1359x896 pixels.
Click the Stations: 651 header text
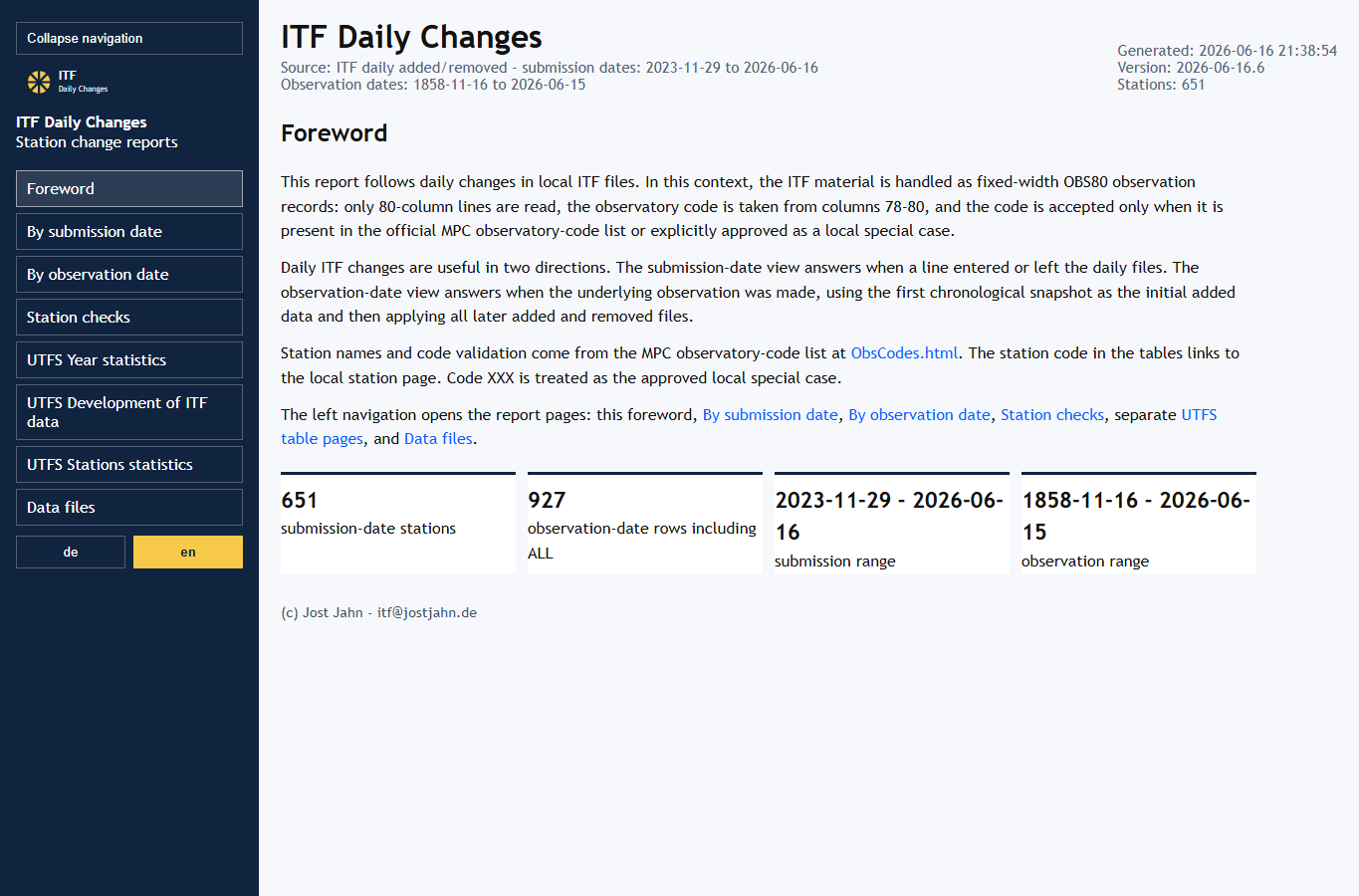tap(1161, 85)
